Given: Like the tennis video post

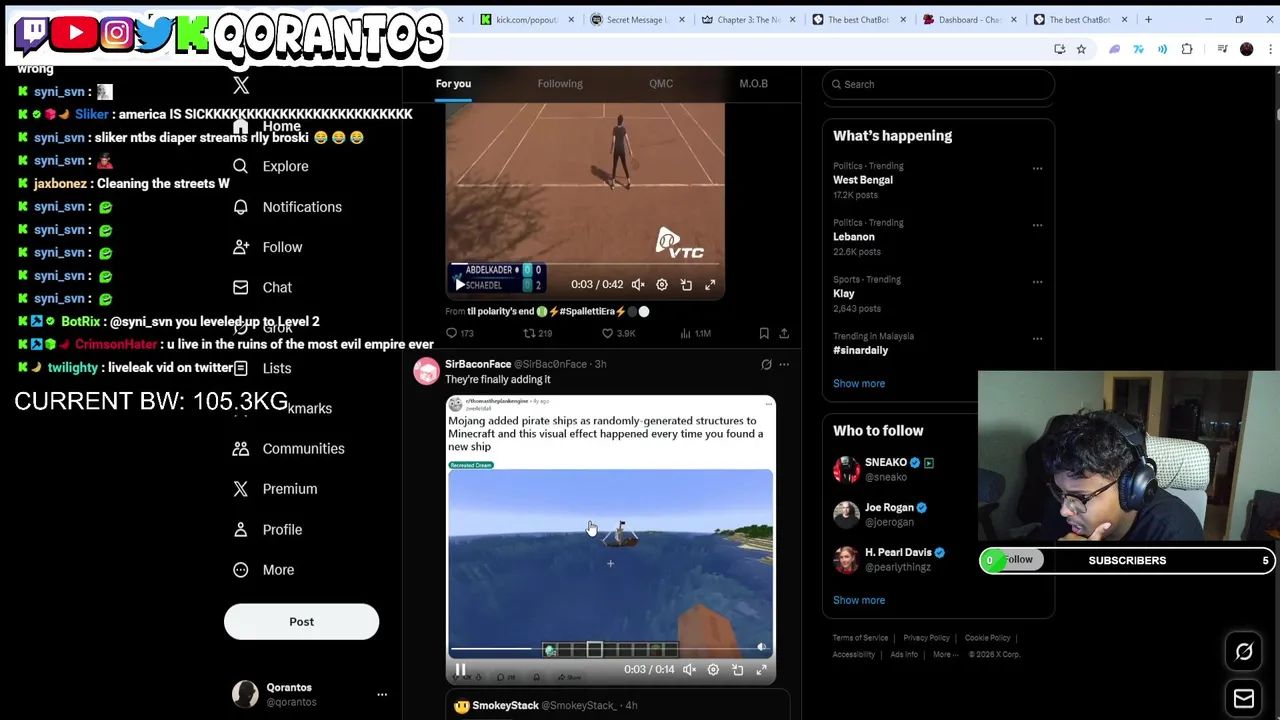Looking at the screenshot, I should (x=618, y=333).
